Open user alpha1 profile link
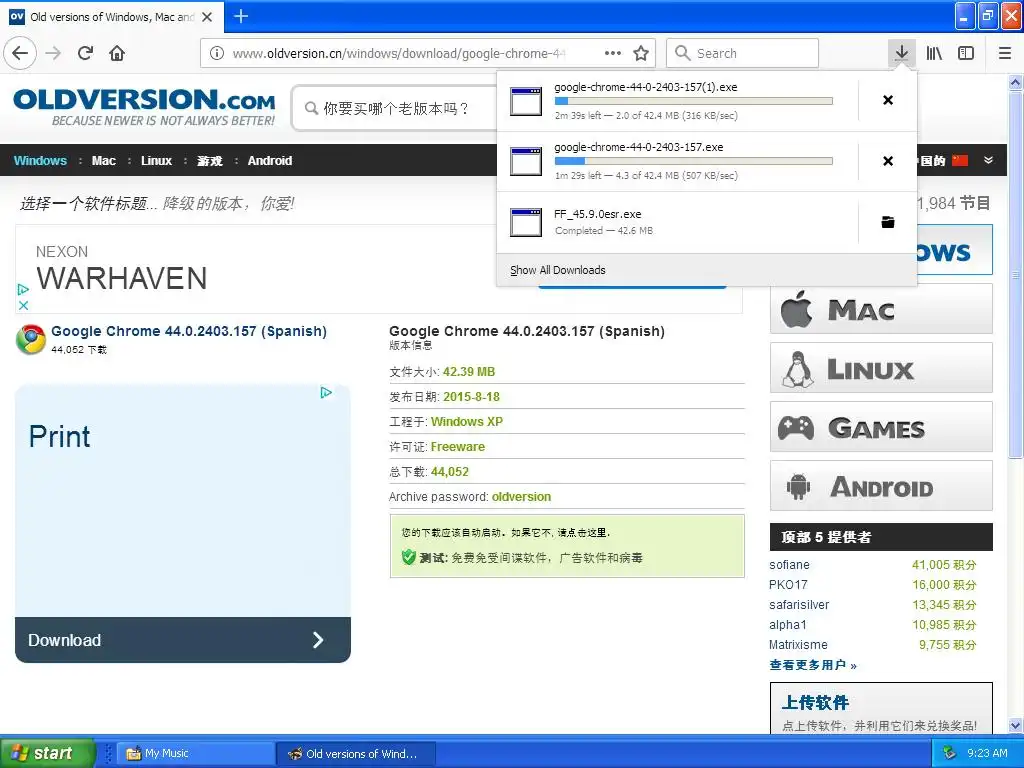1024x768 pixels. 788,625
